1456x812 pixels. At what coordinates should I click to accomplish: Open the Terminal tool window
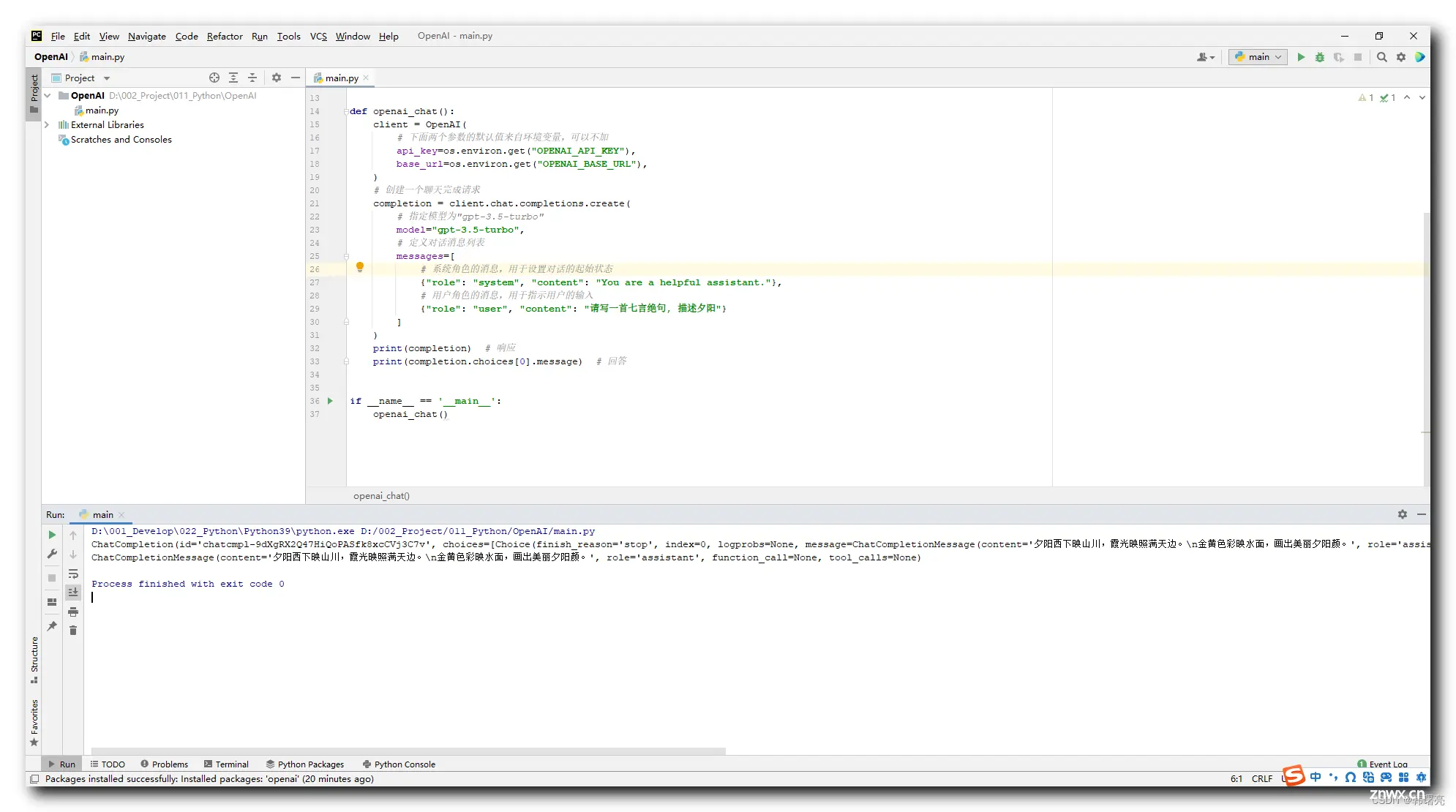227,764
